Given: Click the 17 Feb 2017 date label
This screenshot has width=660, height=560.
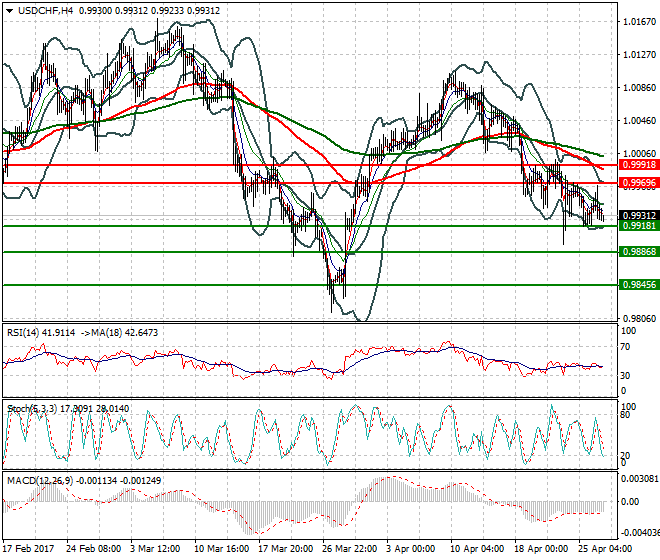Looking at the screenshot, I should click(x=29, y=549).
